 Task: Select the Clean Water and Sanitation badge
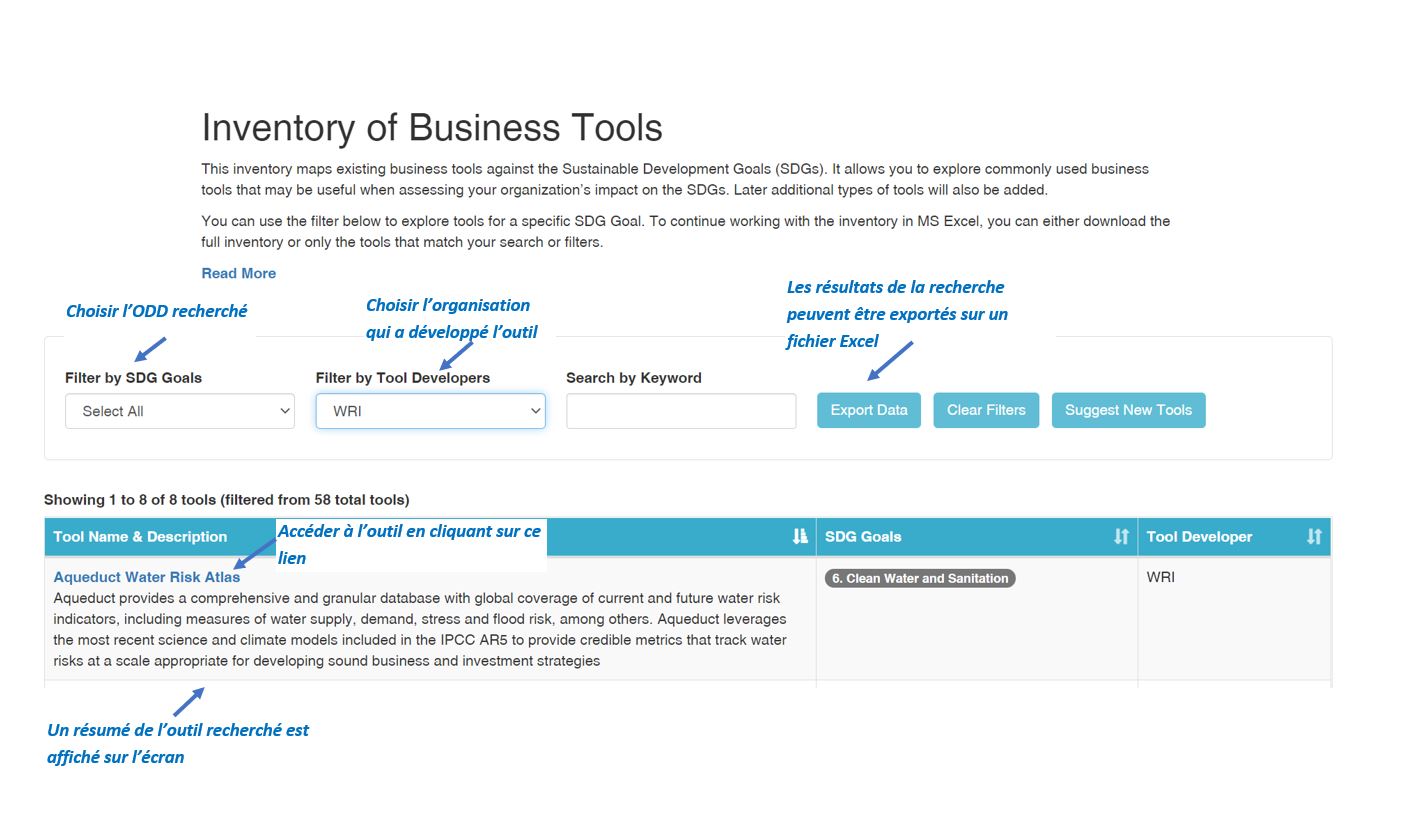(920, 578)
